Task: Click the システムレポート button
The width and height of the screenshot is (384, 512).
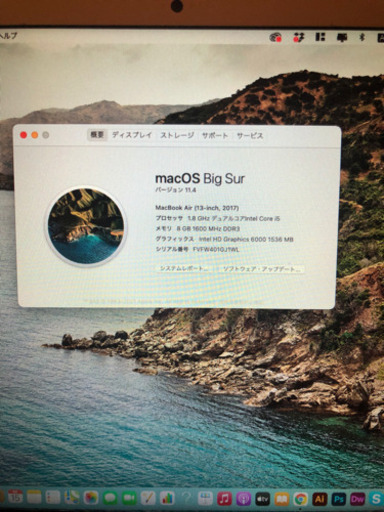Action: (184, 268)
